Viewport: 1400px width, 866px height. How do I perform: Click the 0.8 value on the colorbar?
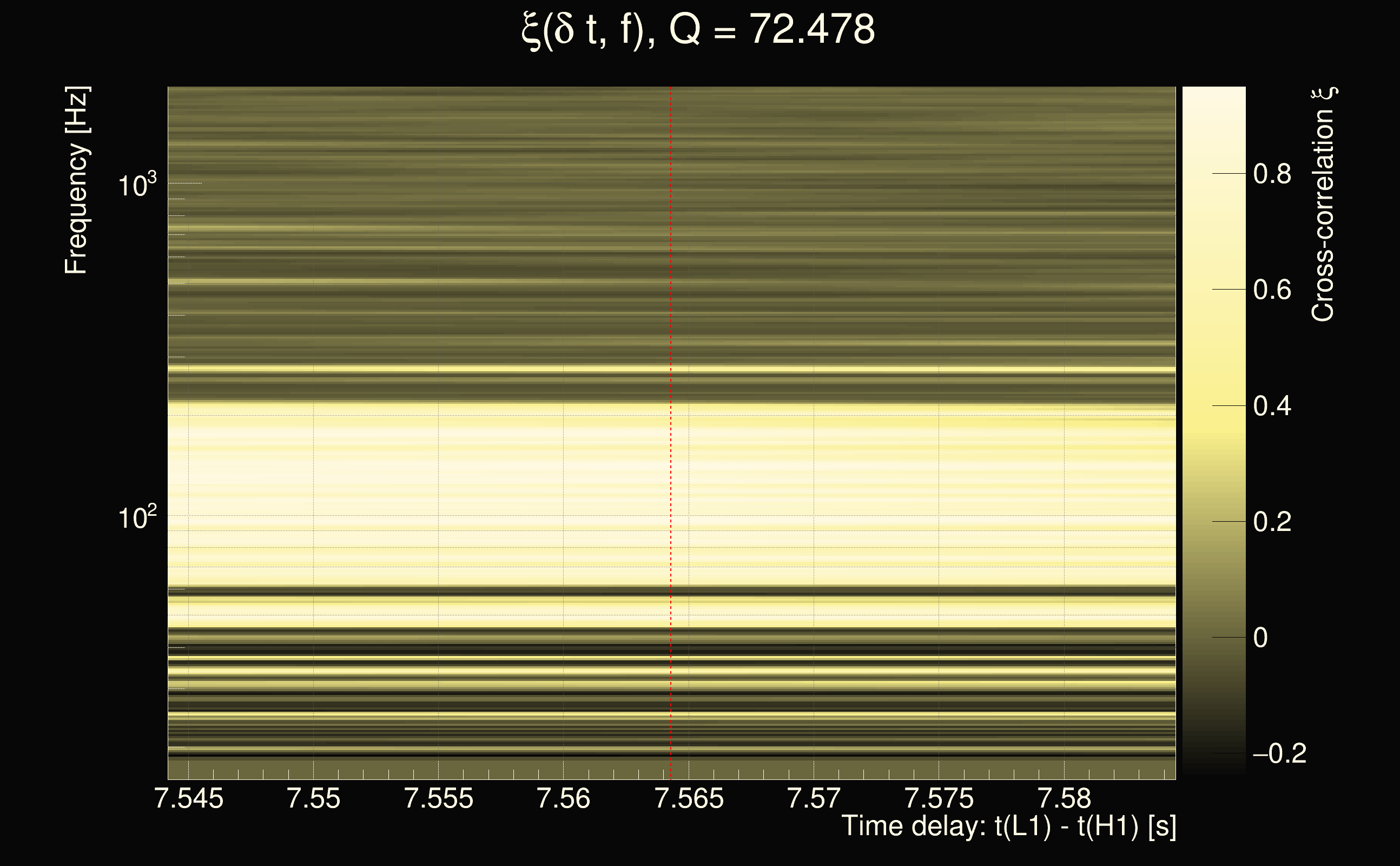pyautogui.click(x=1272, y=174)
